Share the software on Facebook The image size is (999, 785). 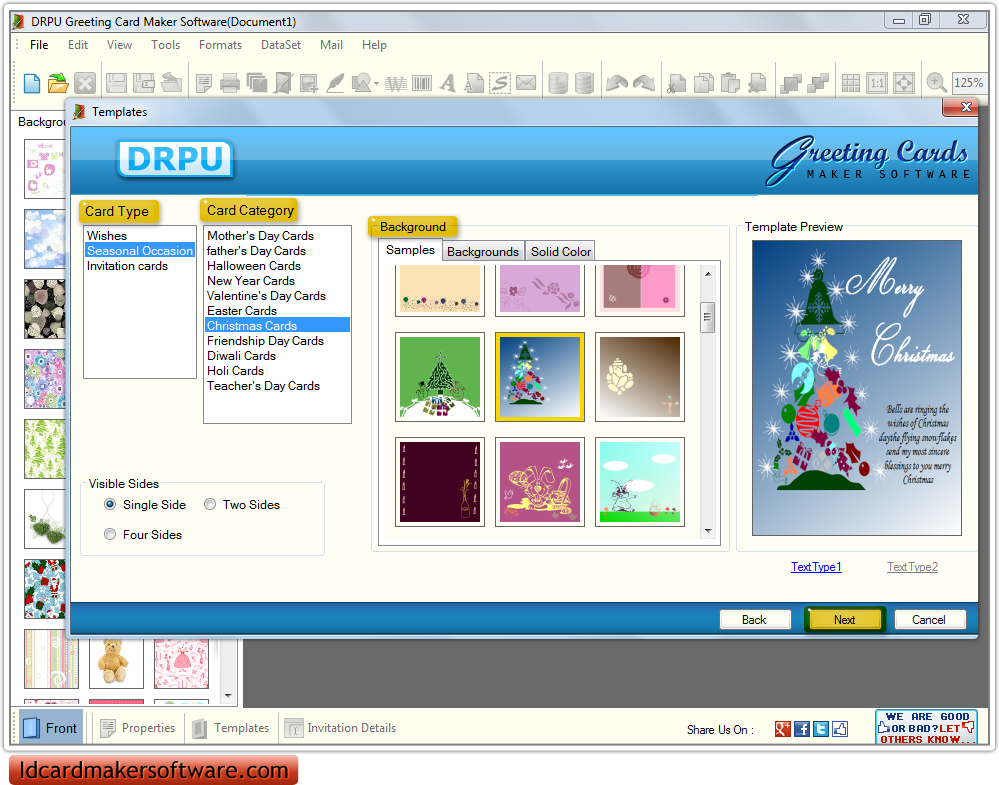click(801, 728)
